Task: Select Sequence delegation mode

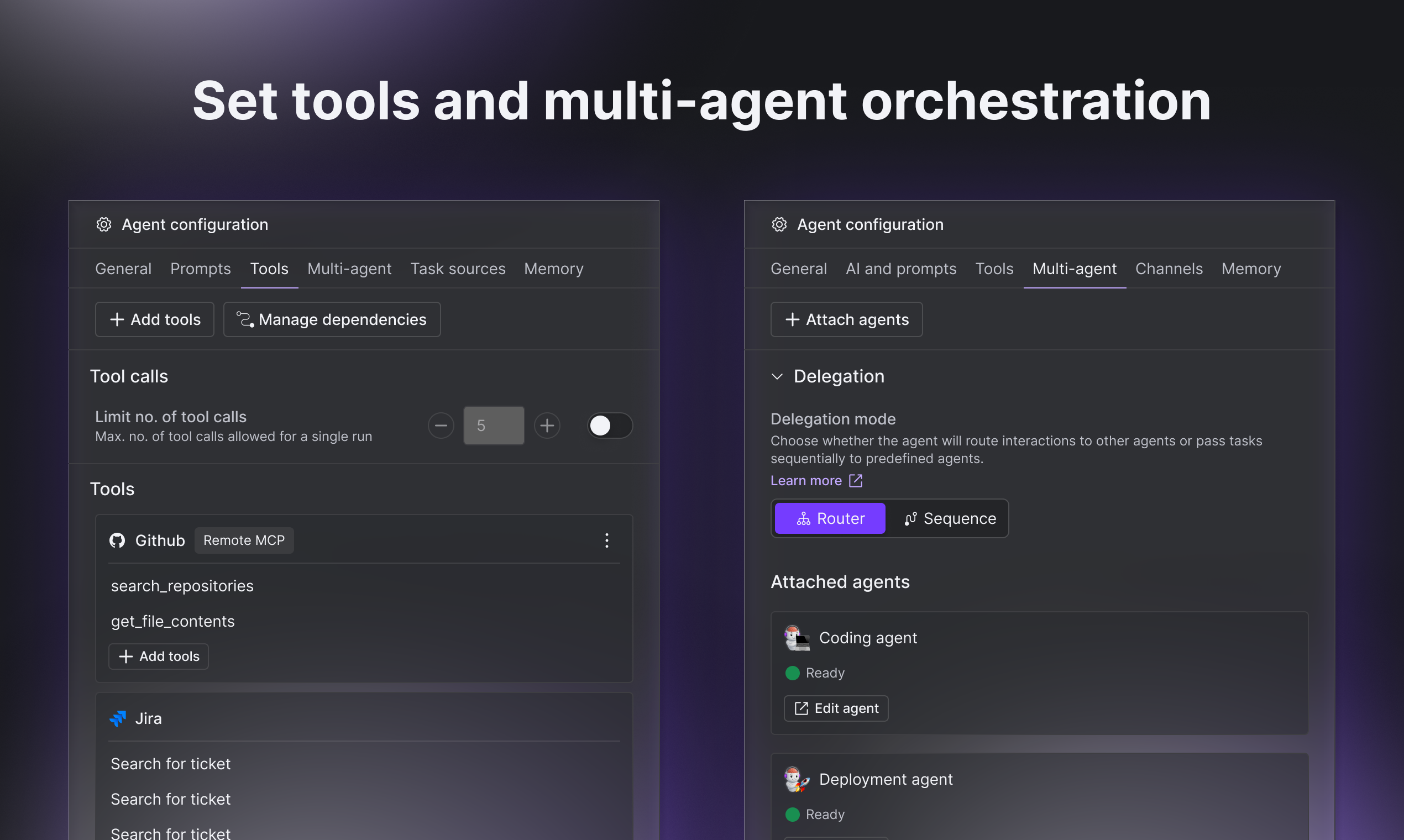Action: [950, 518]
